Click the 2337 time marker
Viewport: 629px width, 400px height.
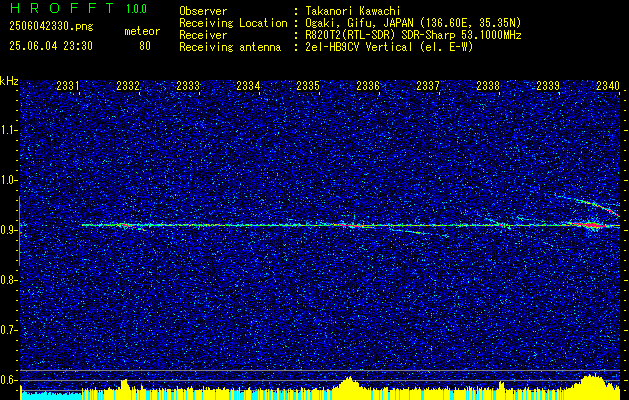[x=428, y=85]
